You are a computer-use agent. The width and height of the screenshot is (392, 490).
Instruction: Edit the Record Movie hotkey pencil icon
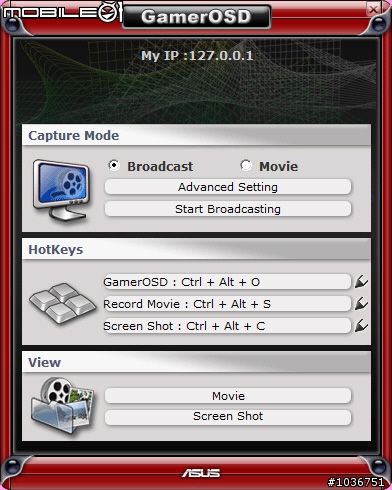[x=361, y=304]
